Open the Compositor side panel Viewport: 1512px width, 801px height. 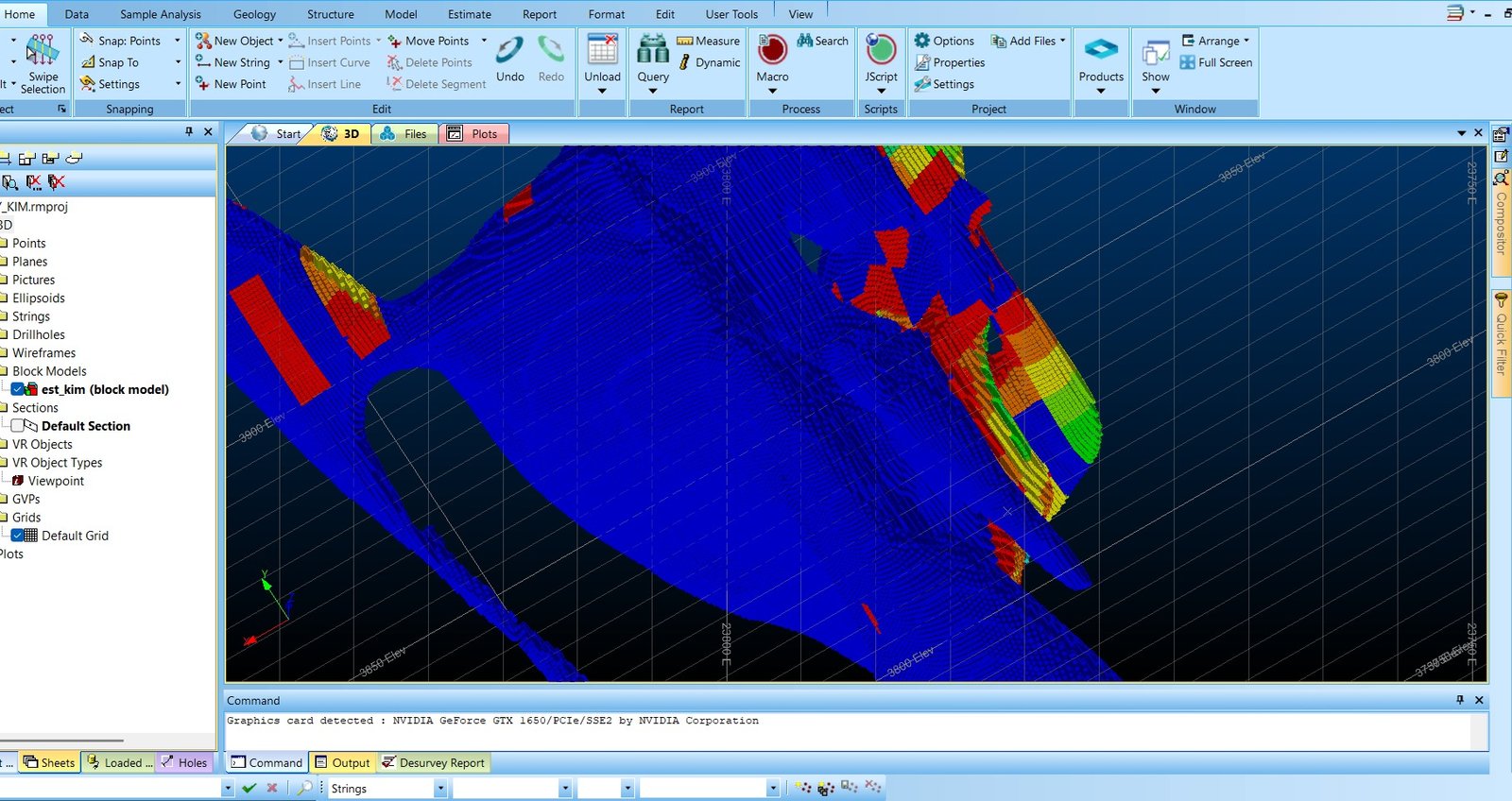(1501, 224)
